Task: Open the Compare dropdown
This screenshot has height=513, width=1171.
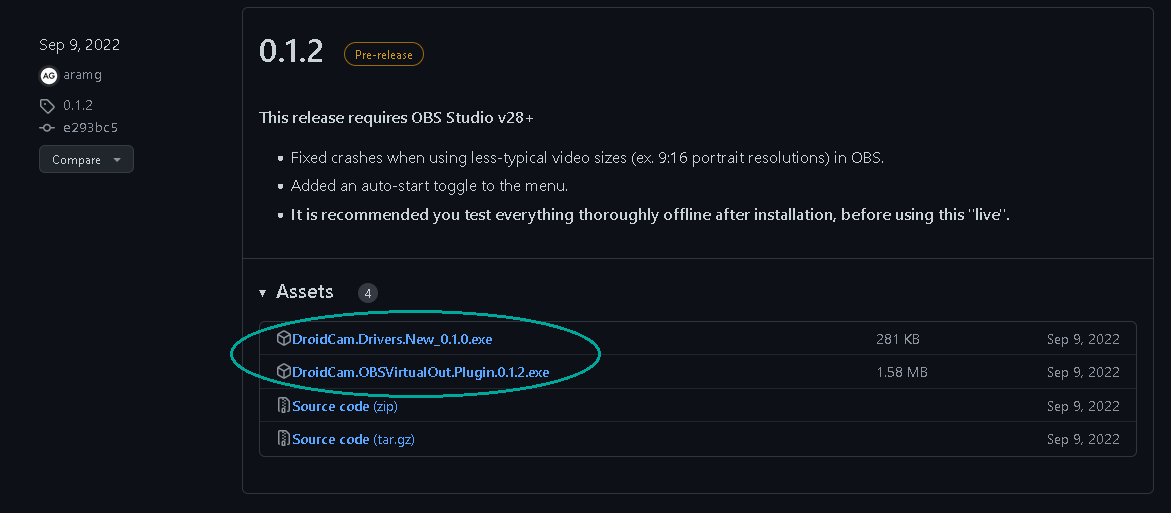Action: (86, 160)
